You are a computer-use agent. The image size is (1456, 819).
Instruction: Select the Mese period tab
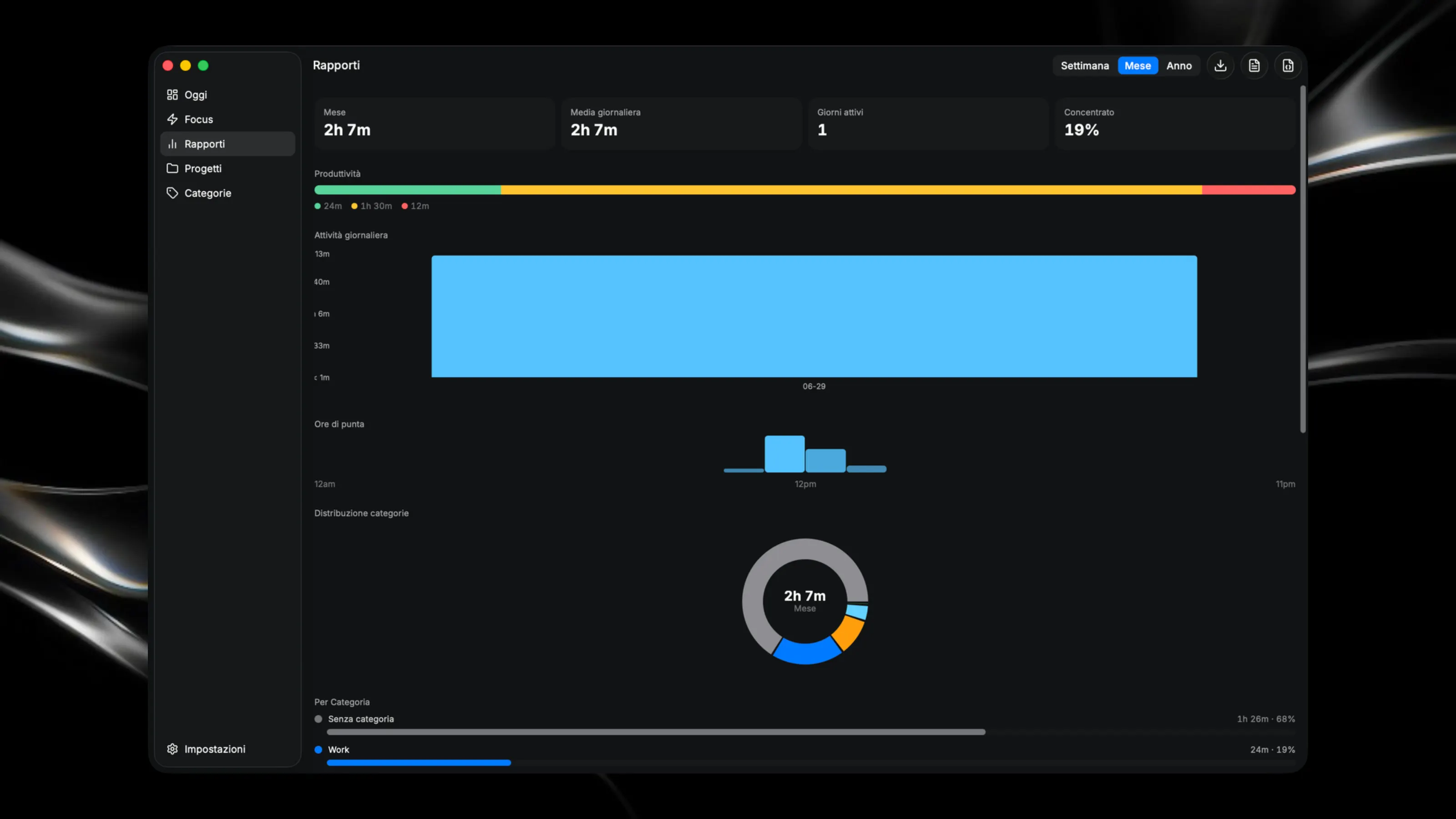pyautogui.click(x=1138, y=66)
